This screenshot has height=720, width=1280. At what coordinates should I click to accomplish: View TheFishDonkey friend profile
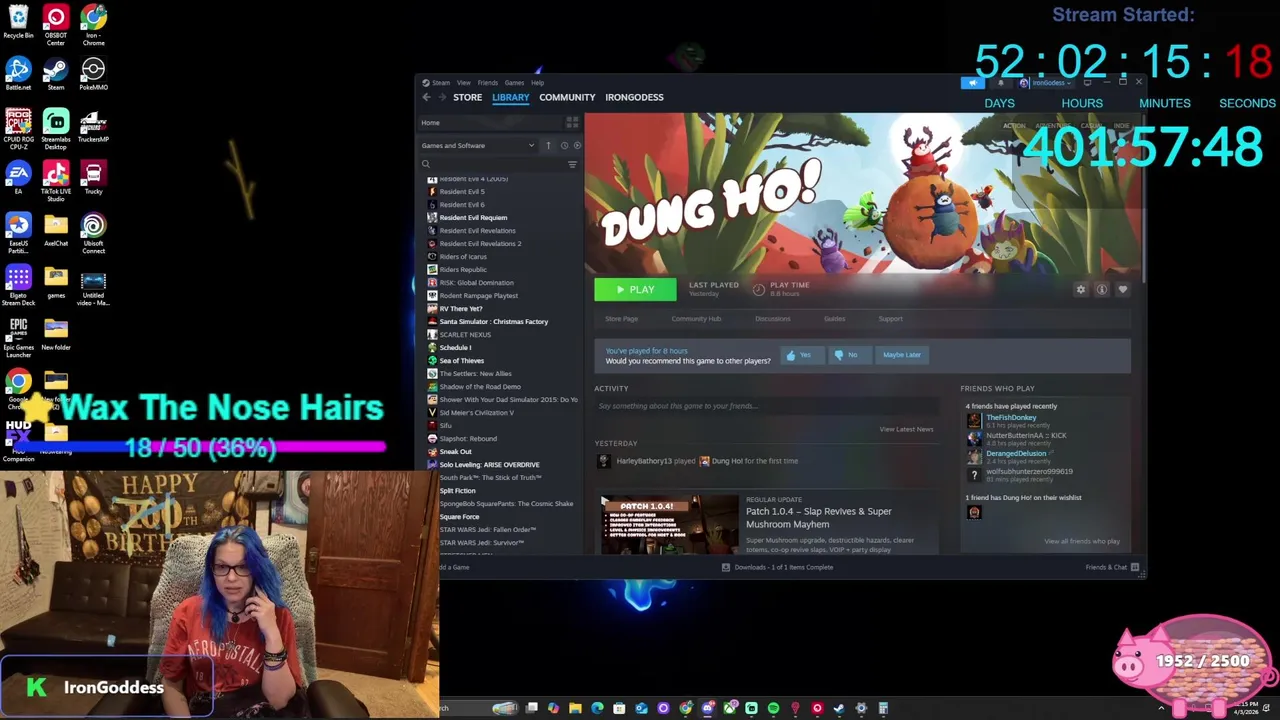pos(1011,418)
